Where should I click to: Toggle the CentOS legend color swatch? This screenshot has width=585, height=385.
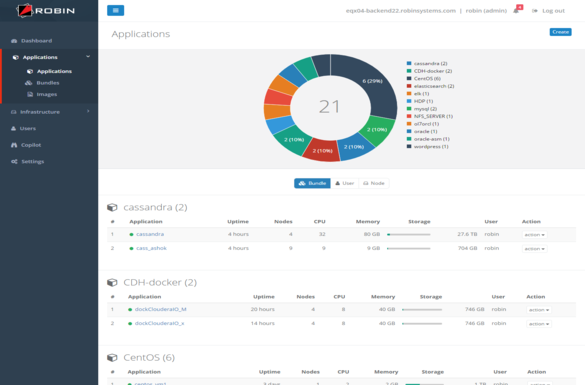pyautogui.click(x=409, y=79)
